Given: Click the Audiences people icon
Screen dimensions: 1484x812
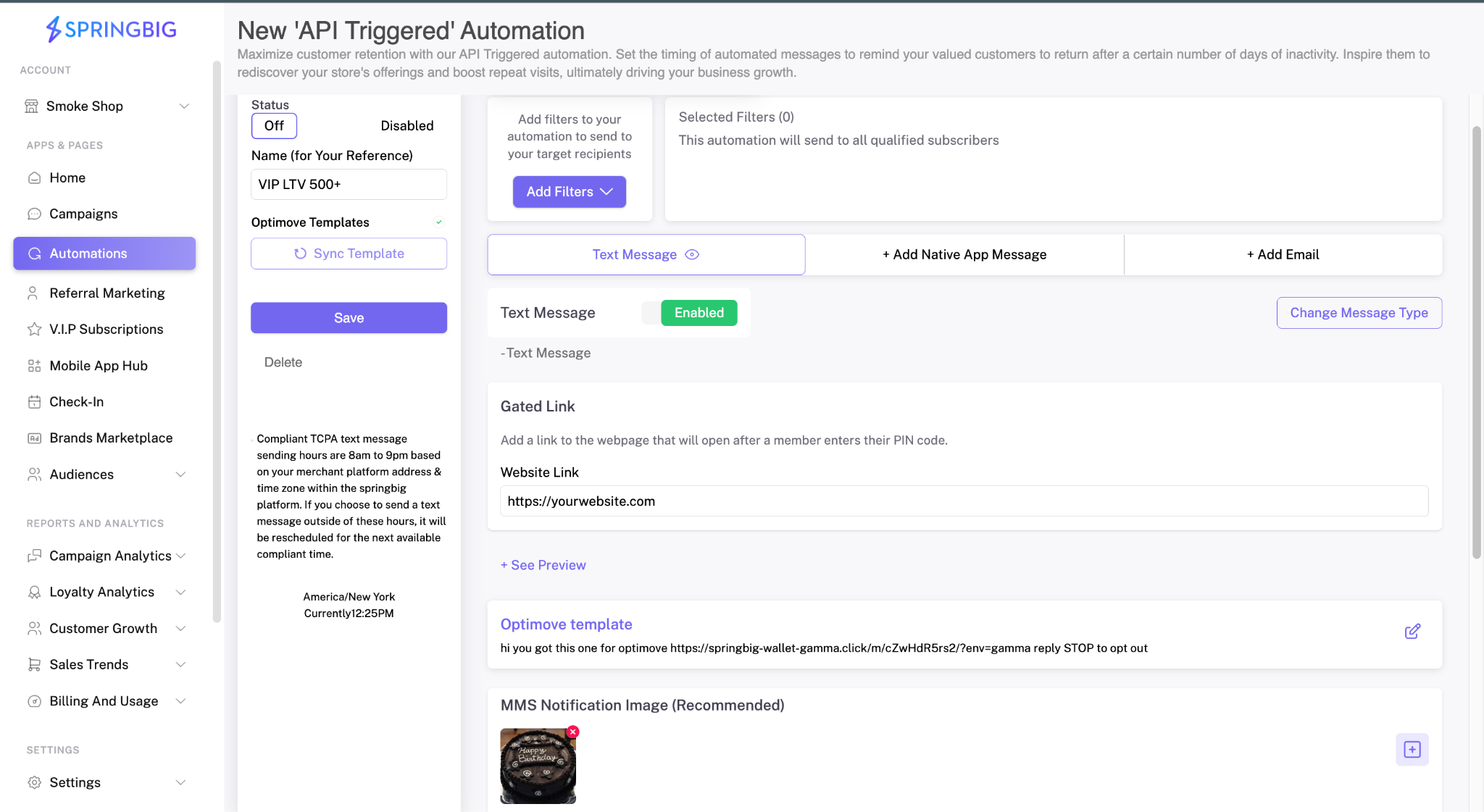Looking at the screenshot, I should [x=34, y=474].
